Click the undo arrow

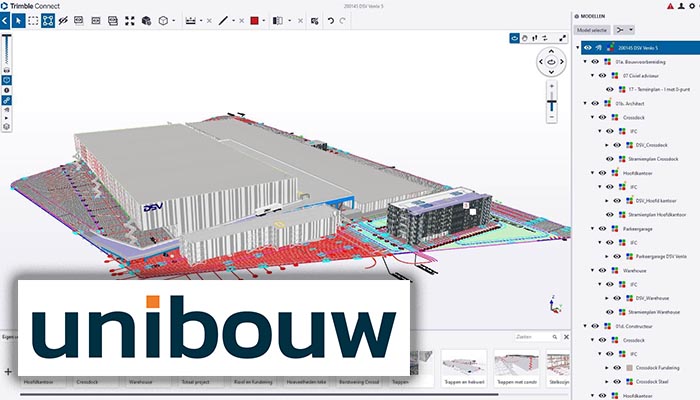pos(330,21)
